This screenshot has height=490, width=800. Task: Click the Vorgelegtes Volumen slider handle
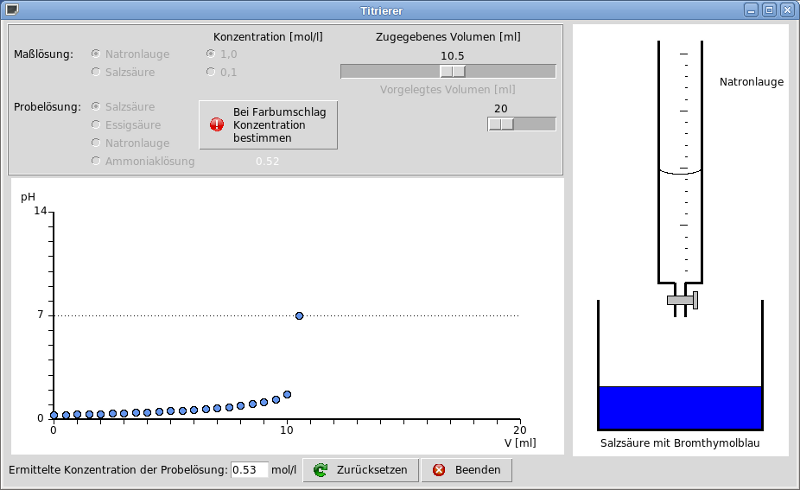pyautogui.click(x=500, y=124)
